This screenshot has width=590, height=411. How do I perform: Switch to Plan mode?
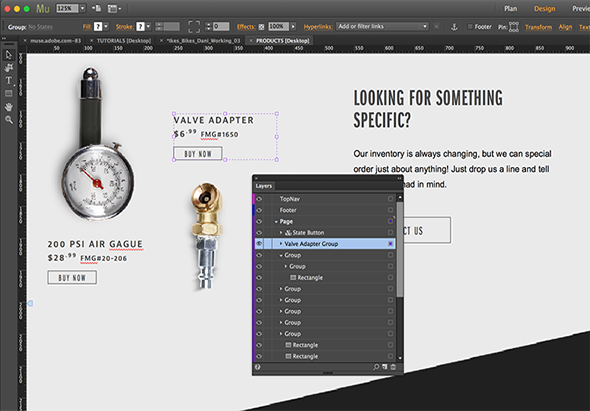(x=511, y=9)
